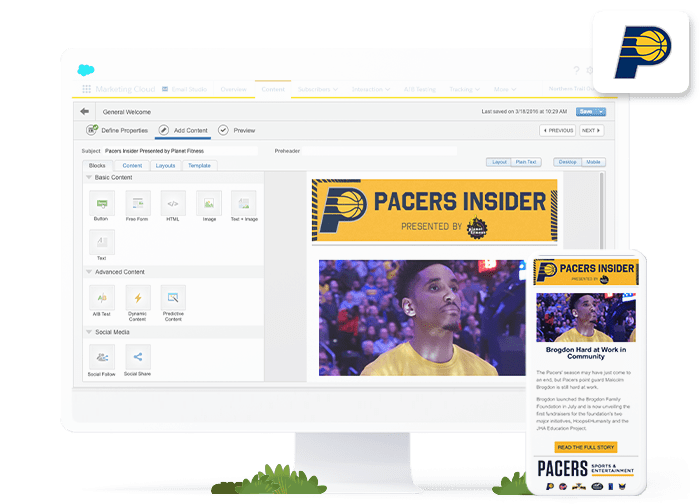Viewport: 700px width, 504px height.
Task: Click the Pacers logo tile
Action: (x=642, y=52)
